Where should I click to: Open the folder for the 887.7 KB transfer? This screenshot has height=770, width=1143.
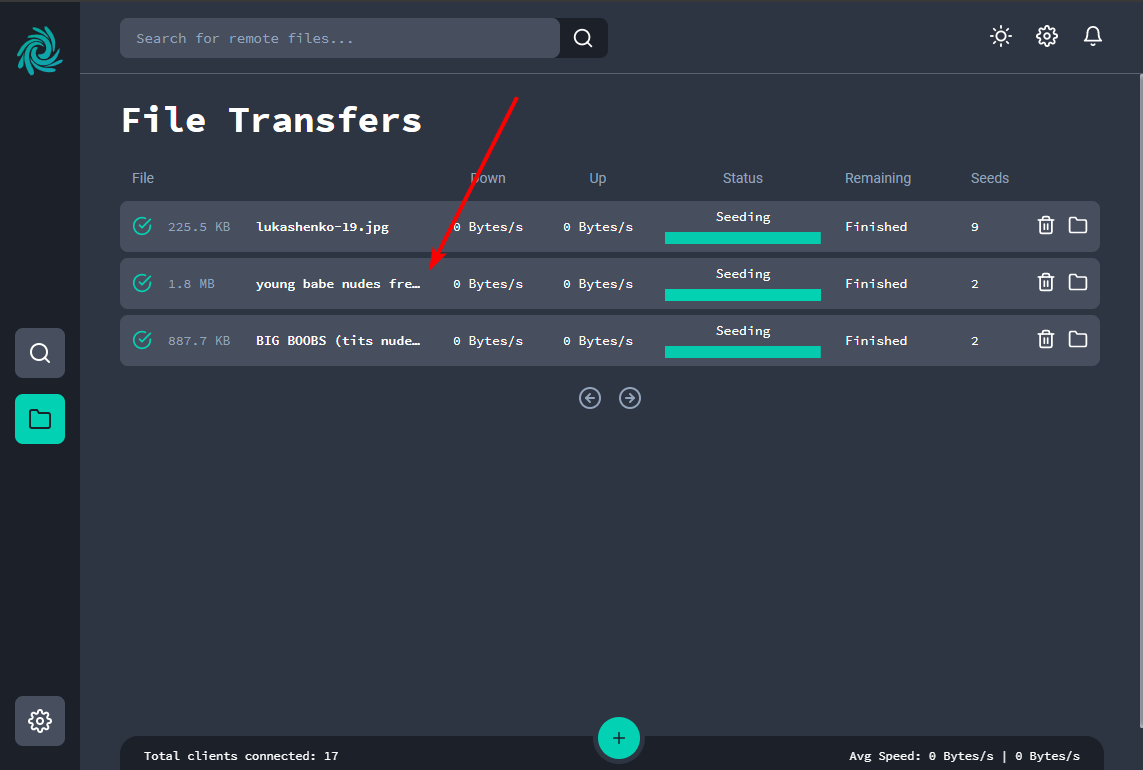(x=1077, y=340)
